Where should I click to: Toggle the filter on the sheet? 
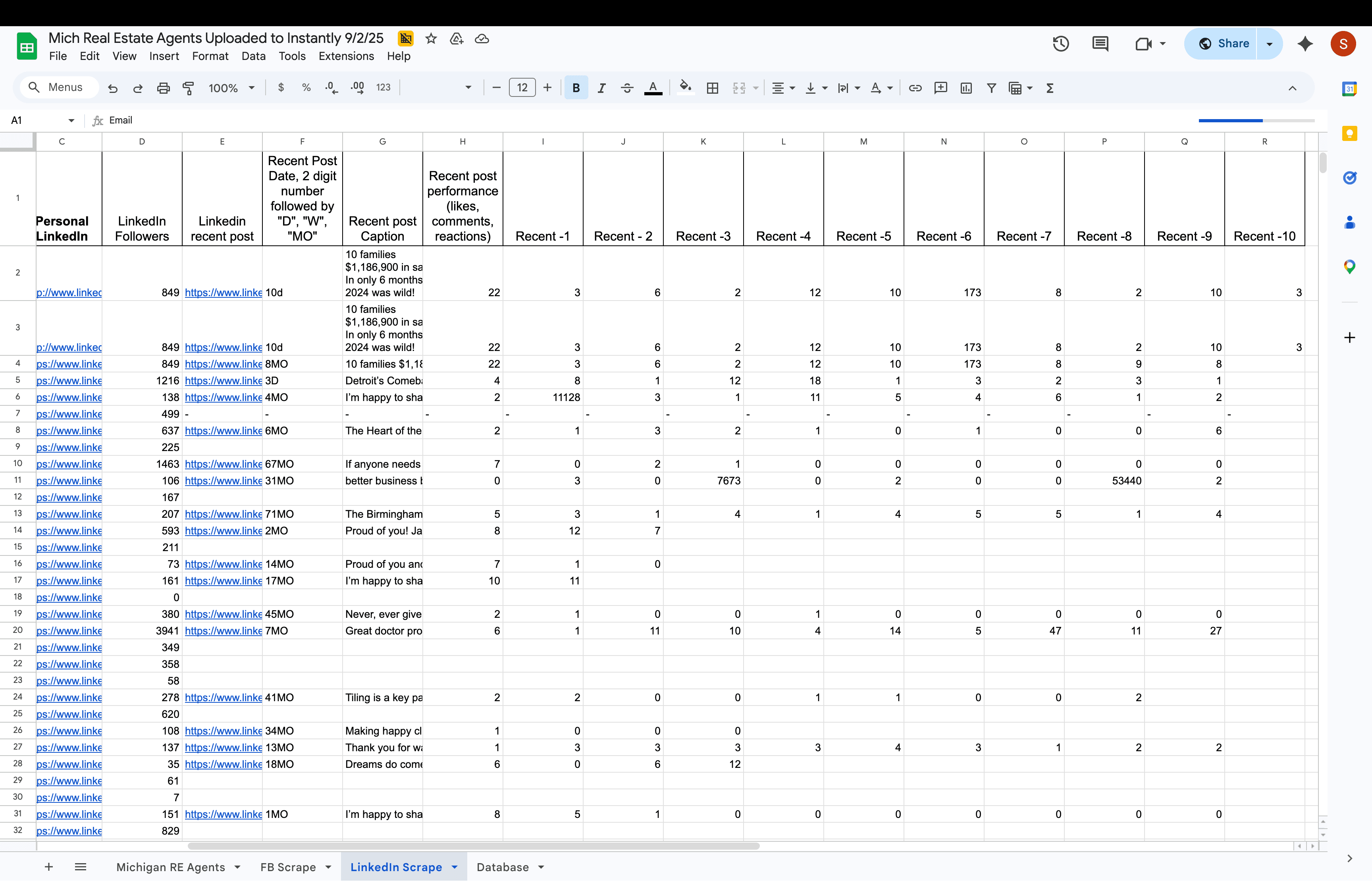tap(991, 87)
